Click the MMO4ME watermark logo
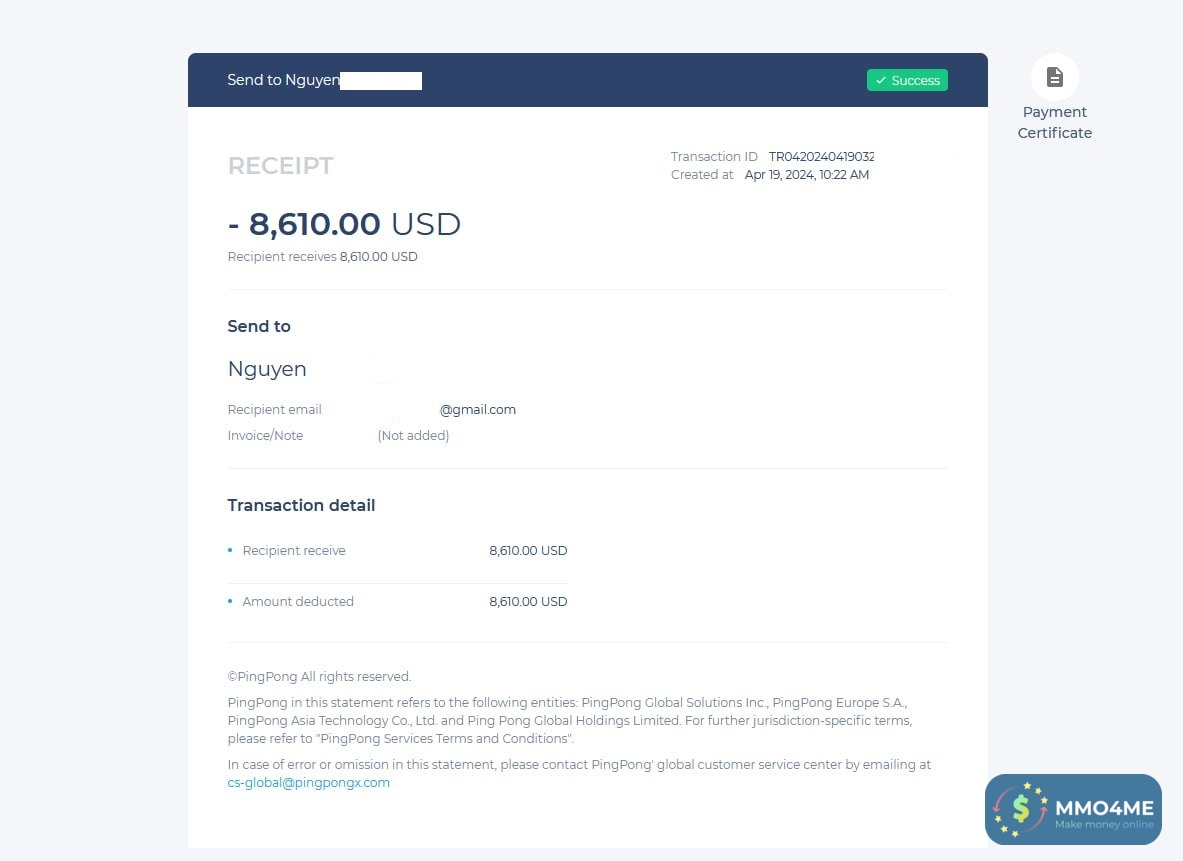 click(x=1073, y=809)
